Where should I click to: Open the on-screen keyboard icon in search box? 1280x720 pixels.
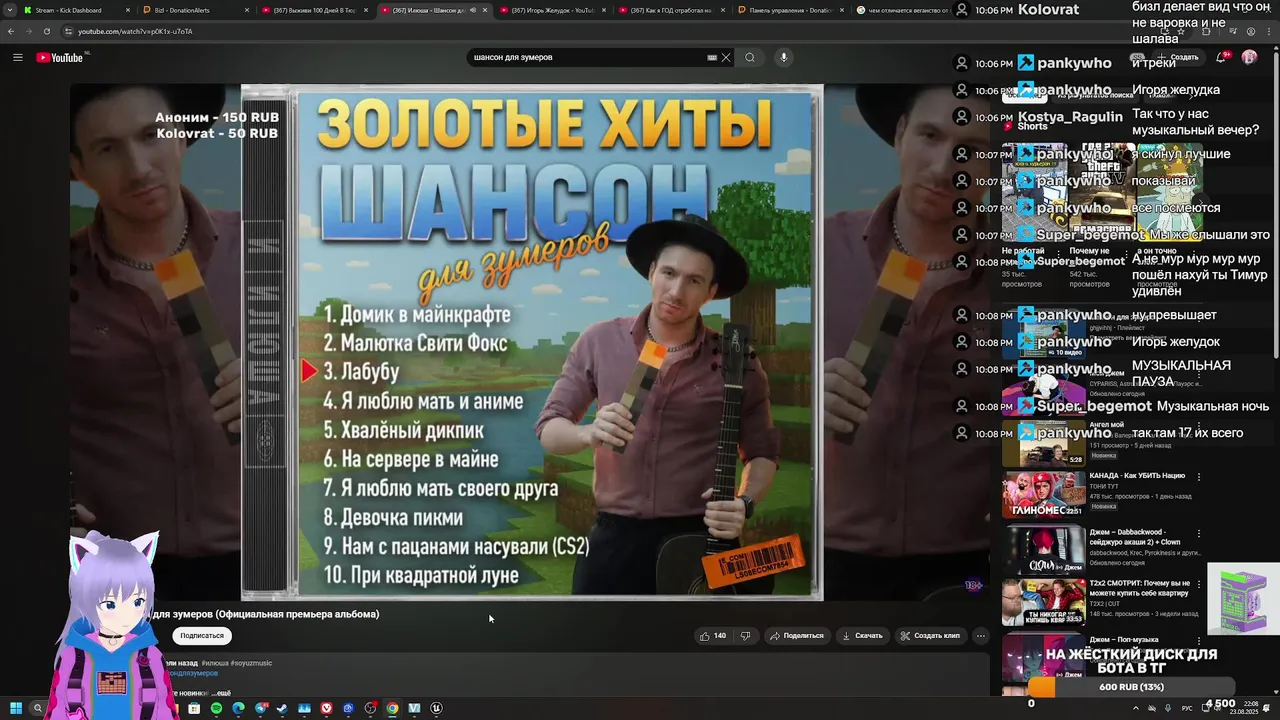click(712, 57)
